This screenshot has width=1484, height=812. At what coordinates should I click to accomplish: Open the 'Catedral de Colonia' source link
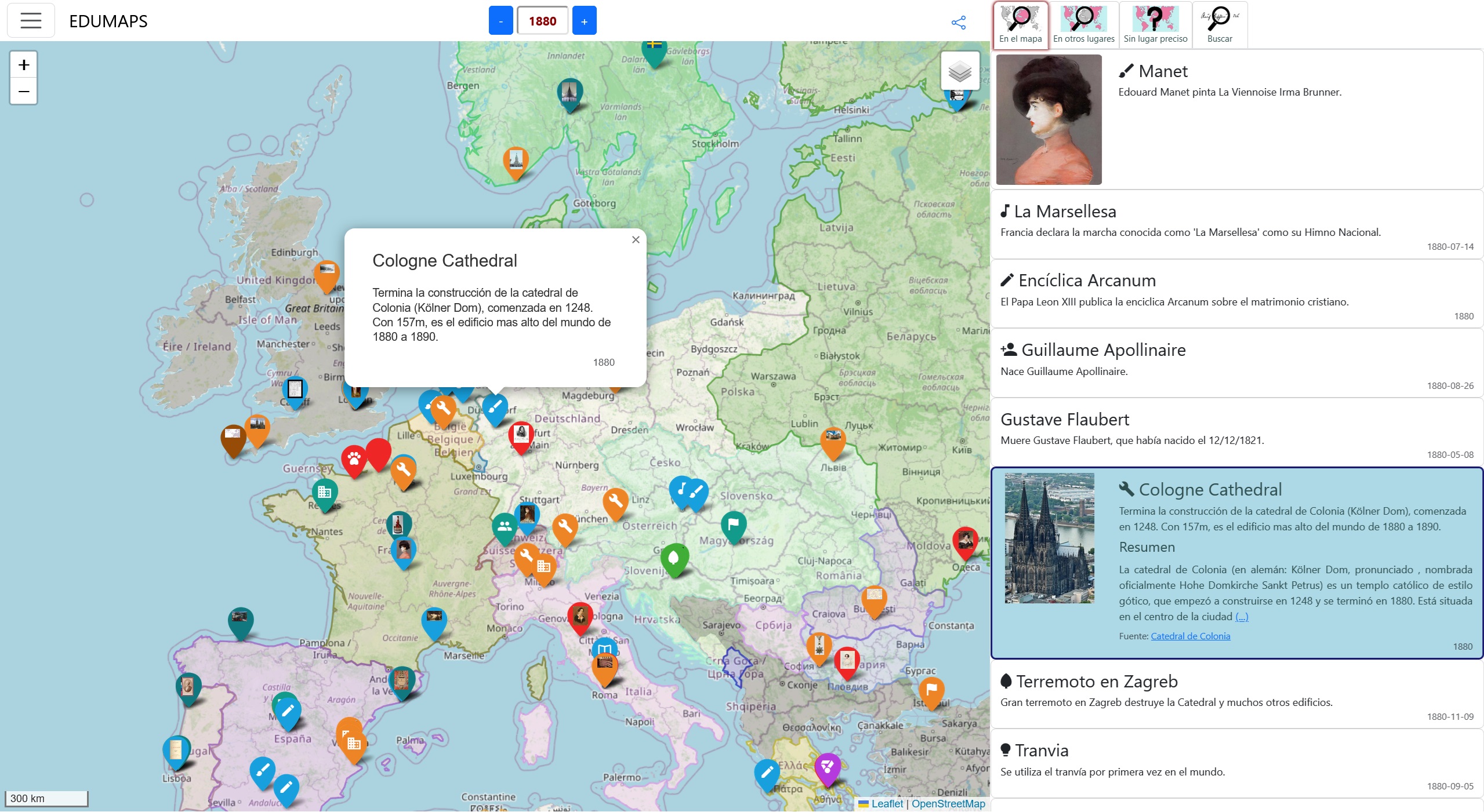click(x=1191, y=636)
